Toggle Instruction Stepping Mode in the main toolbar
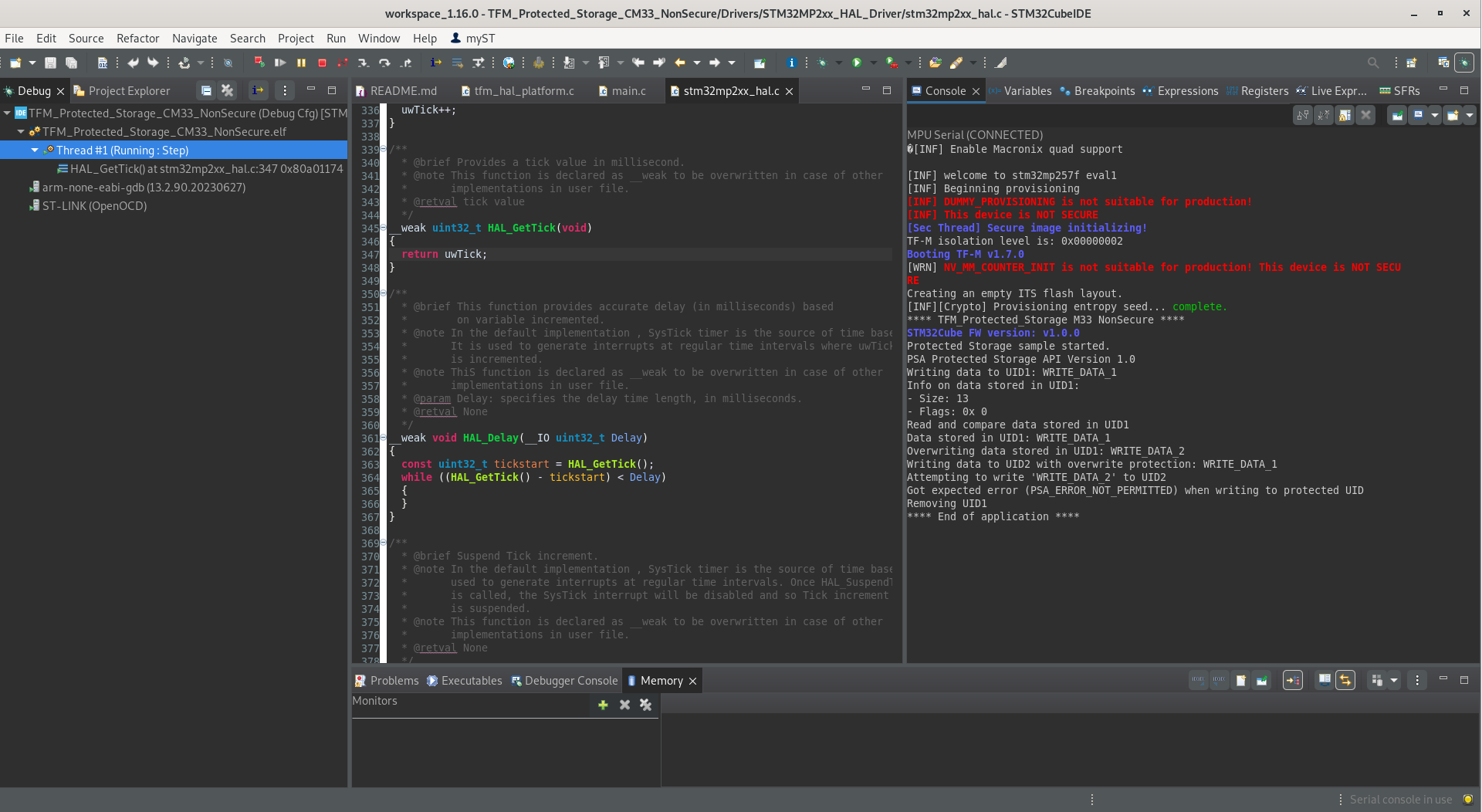 point(436,63)
